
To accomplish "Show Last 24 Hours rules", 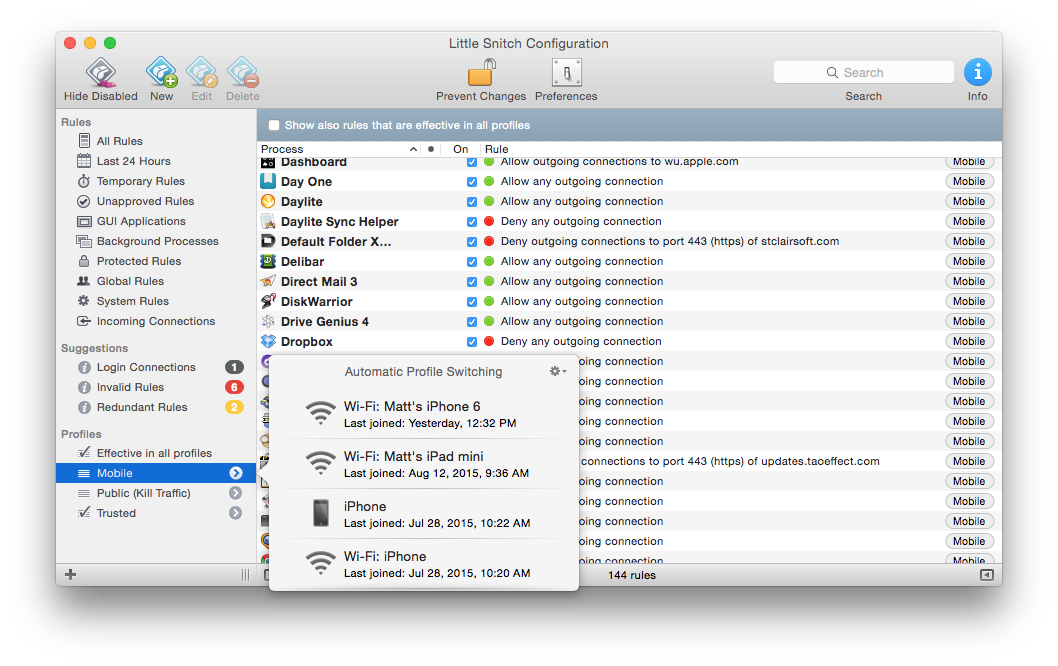I will pos(134,161).
